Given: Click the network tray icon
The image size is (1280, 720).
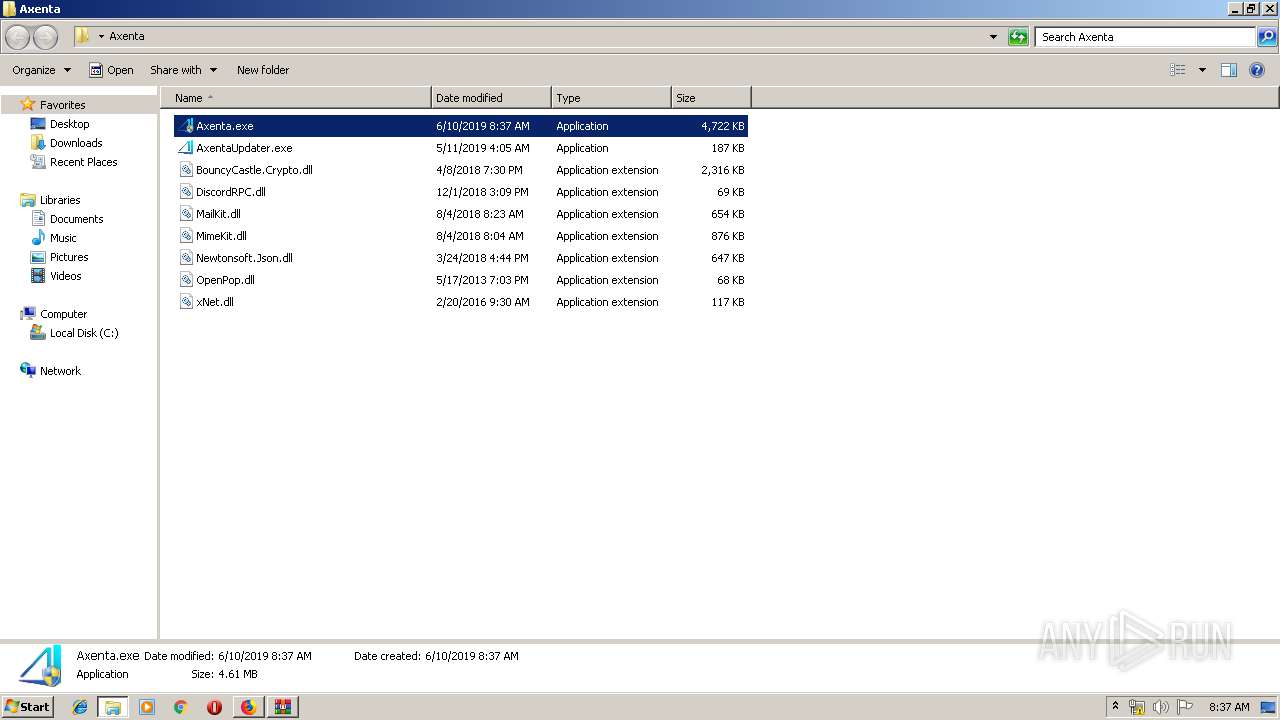Looking at the screenshot, I should [x=1137, y=707].
